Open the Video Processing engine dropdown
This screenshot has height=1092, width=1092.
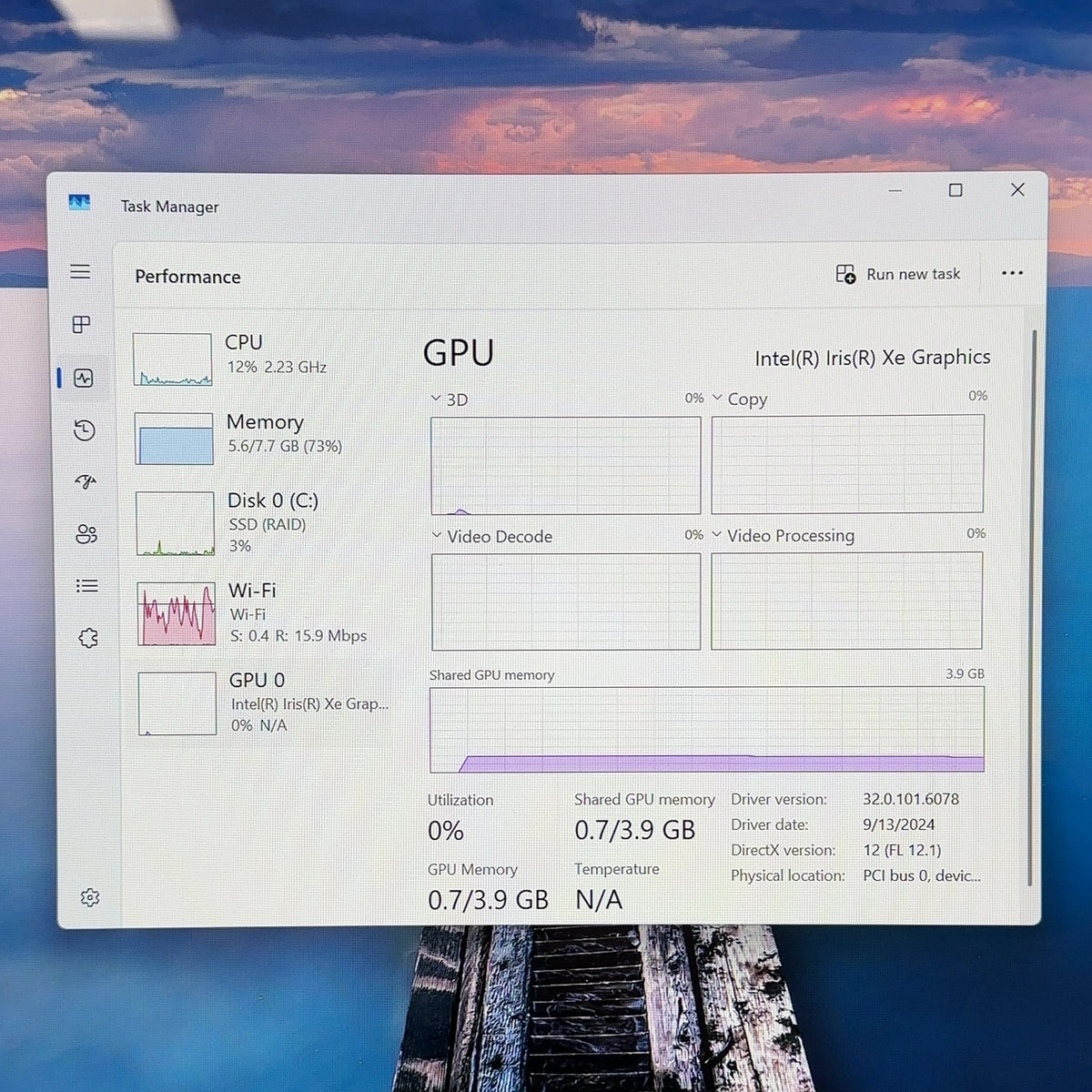(717, 534)
